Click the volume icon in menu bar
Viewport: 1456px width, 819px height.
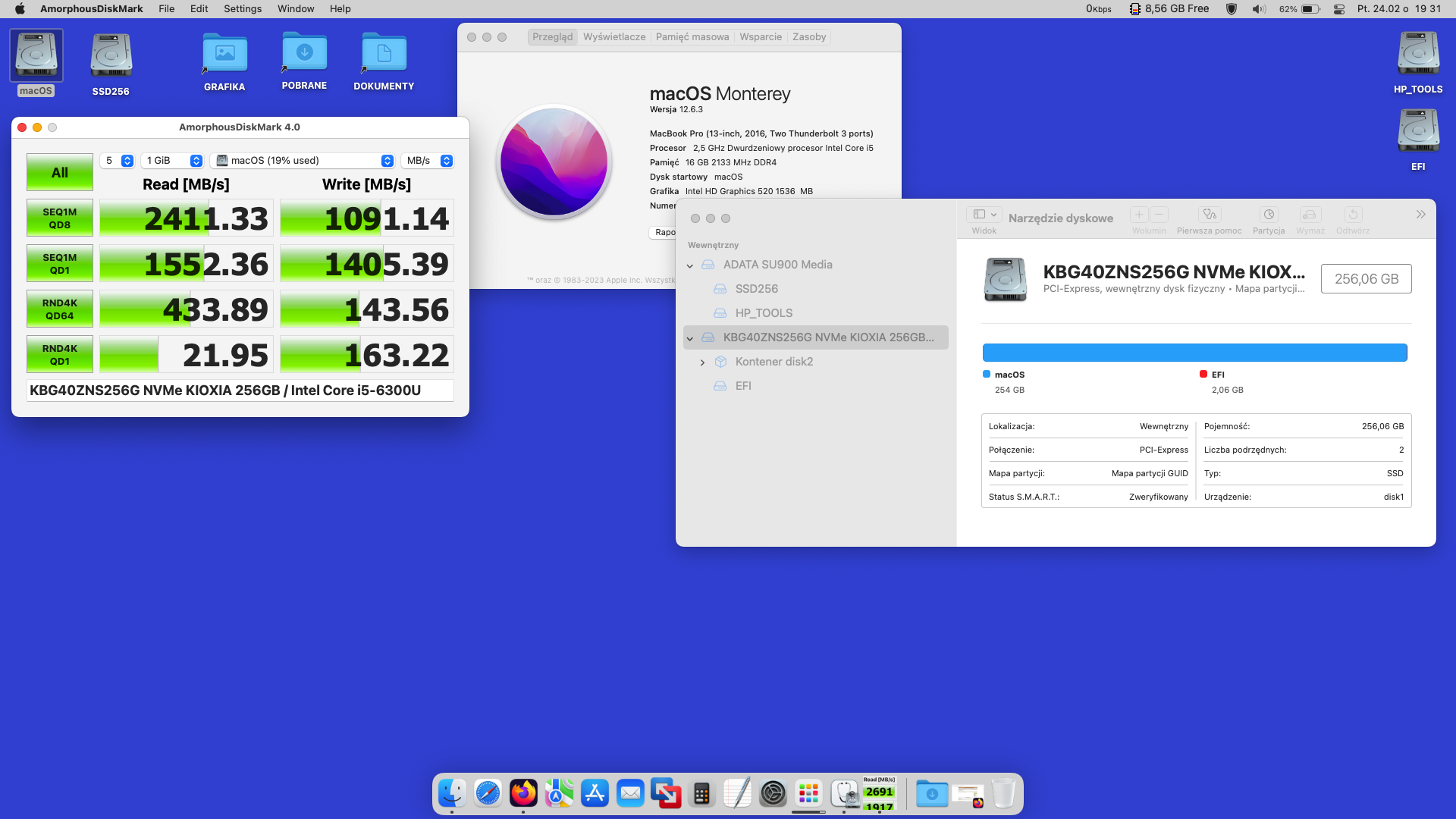point(1259,9)
